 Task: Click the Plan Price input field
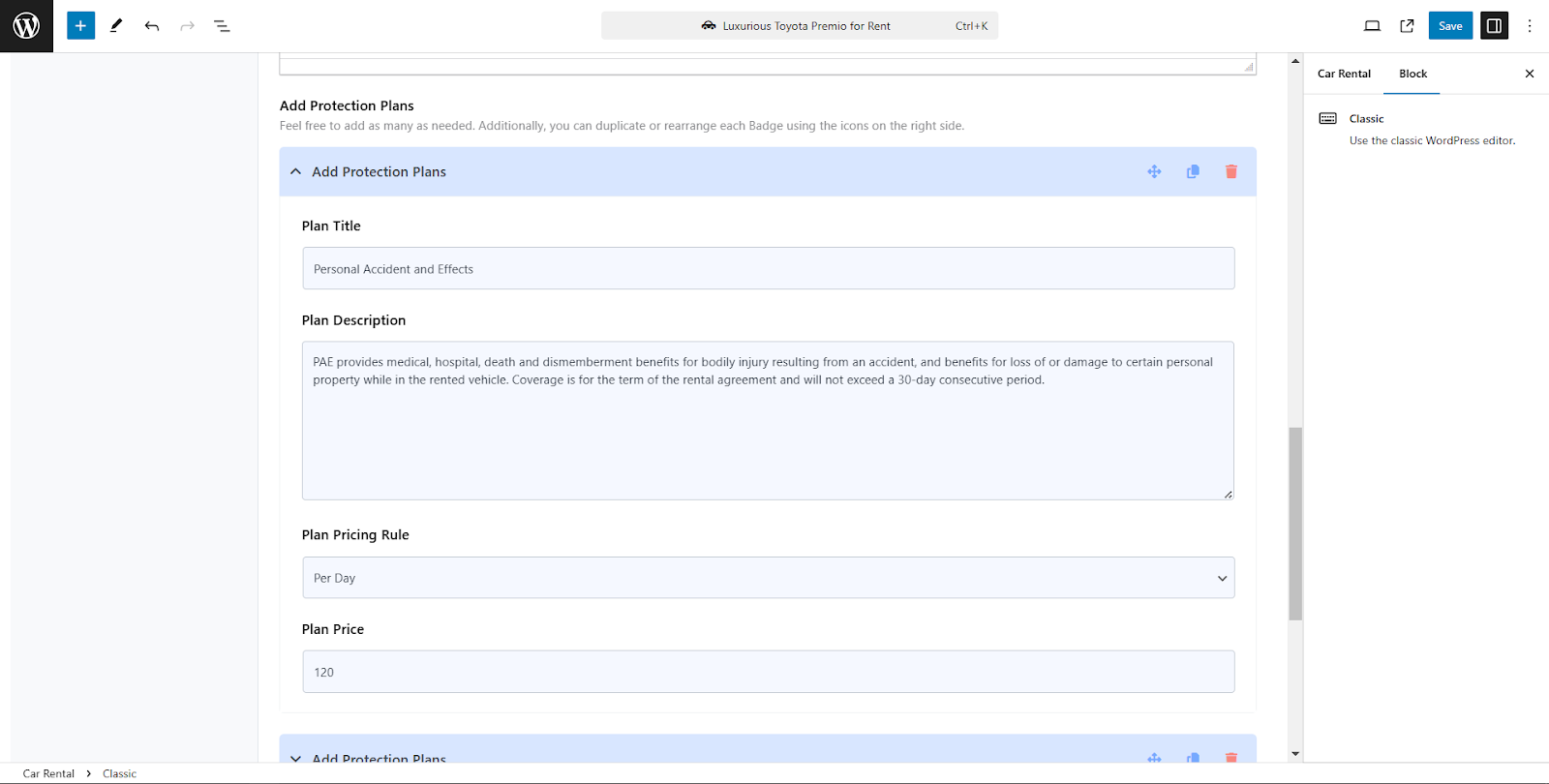click(x=768, y=672)
